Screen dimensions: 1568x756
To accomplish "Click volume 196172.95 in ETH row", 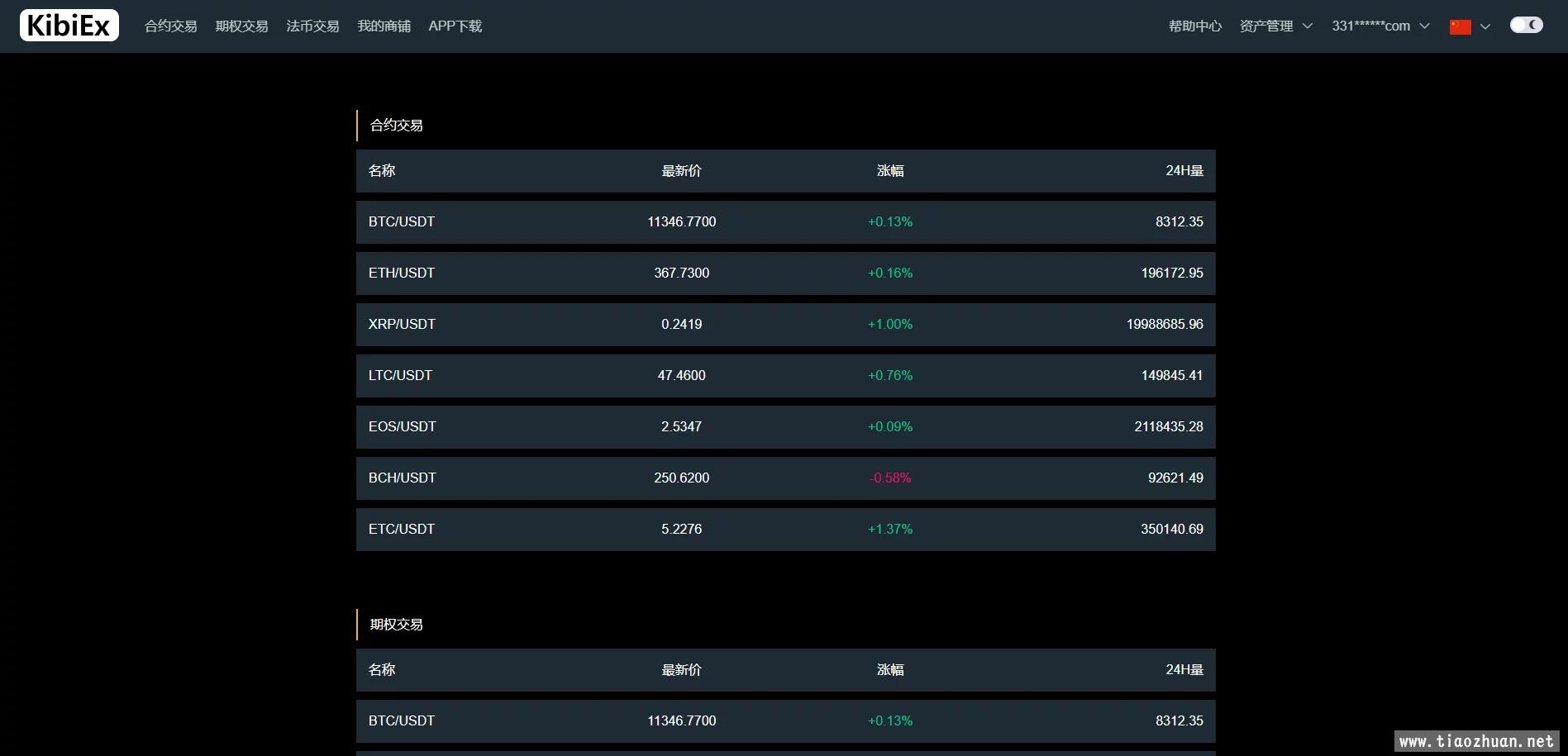I will point(1172,273).
